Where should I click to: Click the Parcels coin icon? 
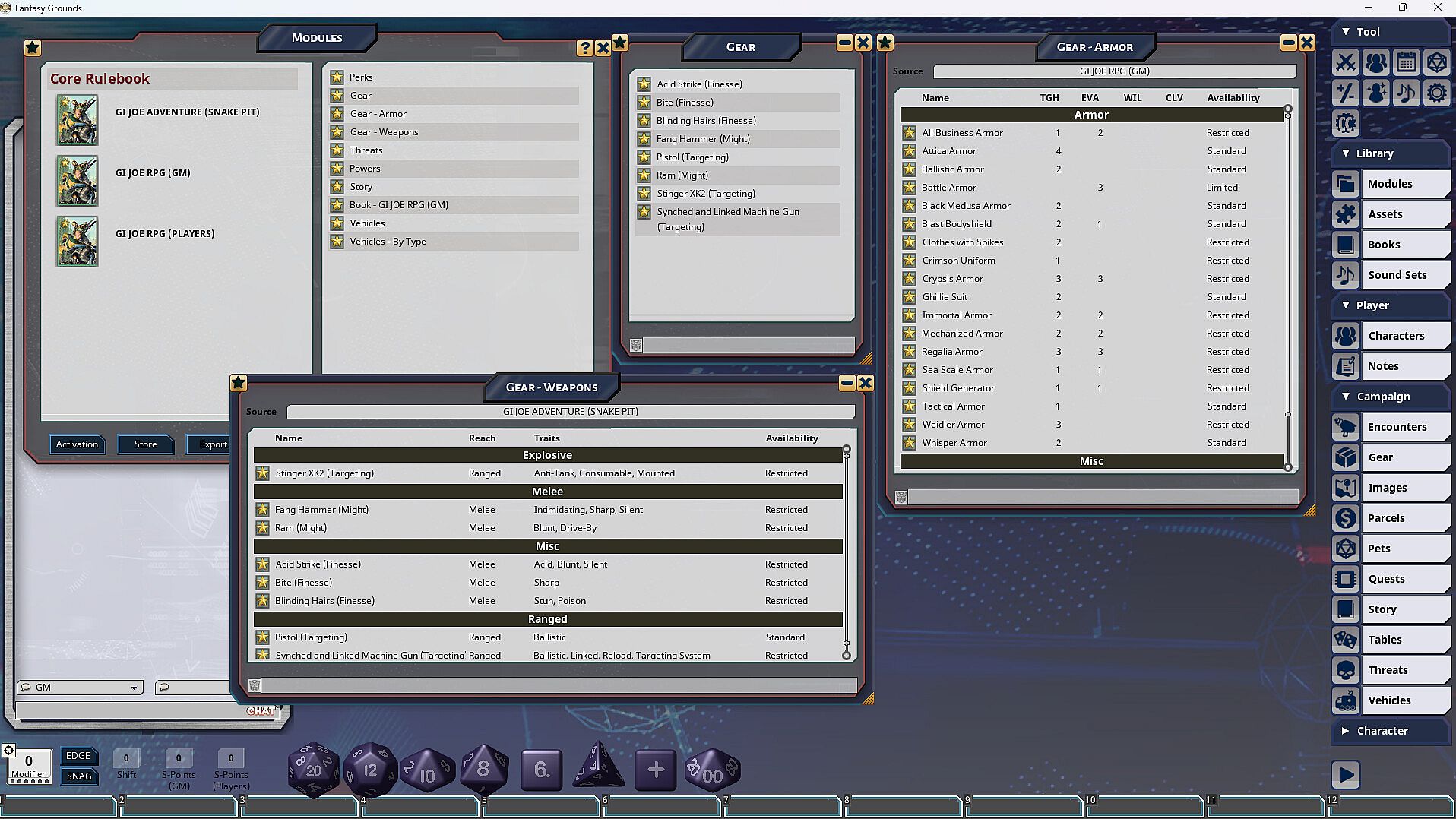click(x=1346, y=518)
